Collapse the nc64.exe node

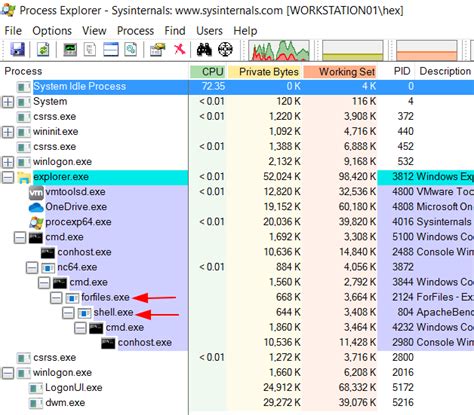tap(32, 267)
